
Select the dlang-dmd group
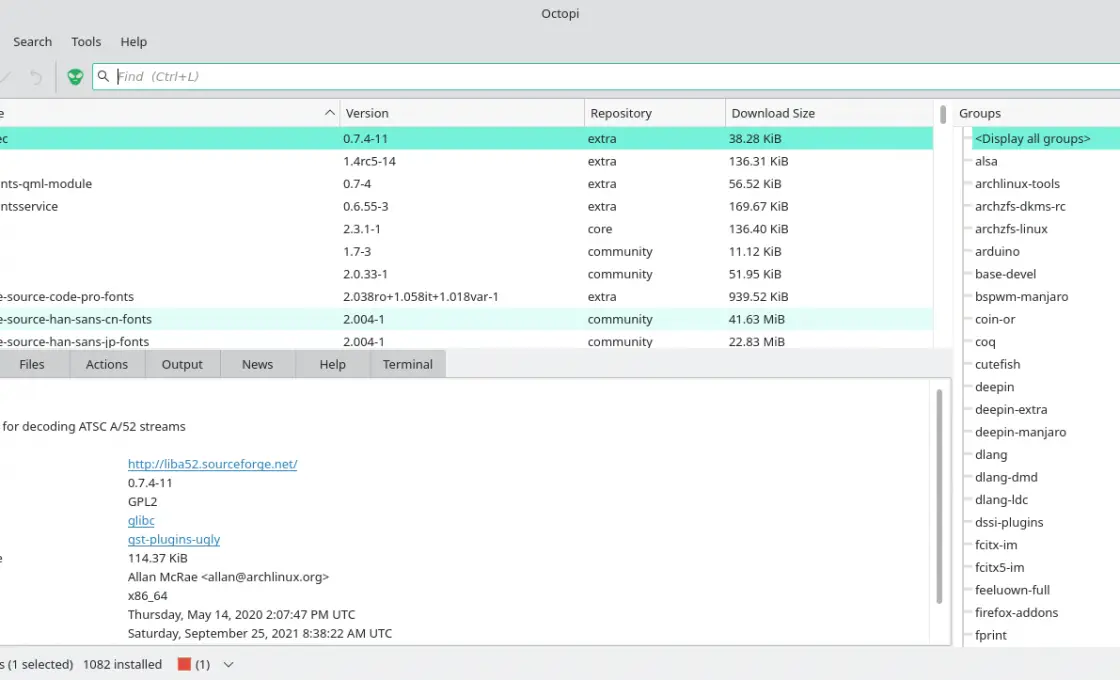point(1006,477)
